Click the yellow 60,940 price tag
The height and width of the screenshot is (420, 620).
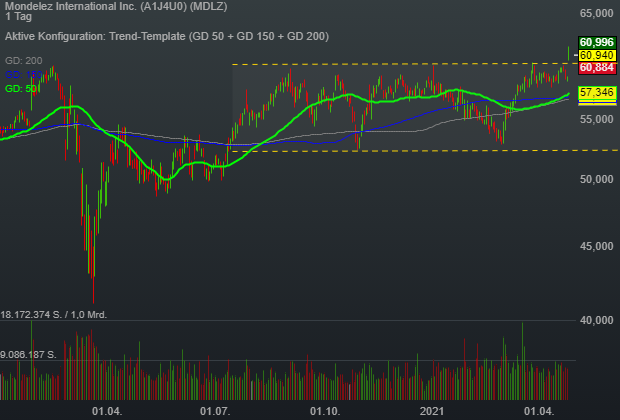click(x=597, y=55)
